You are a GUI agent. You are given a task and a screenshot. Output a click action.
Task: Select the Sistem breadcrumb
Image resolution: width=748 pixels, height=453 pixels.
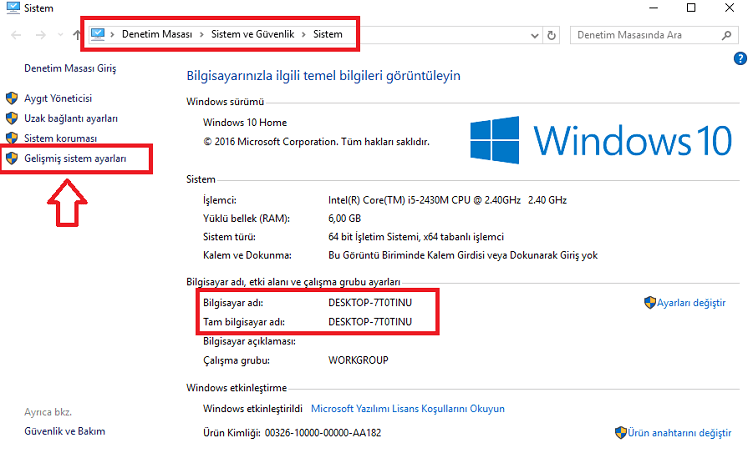[x=328, y=34]
